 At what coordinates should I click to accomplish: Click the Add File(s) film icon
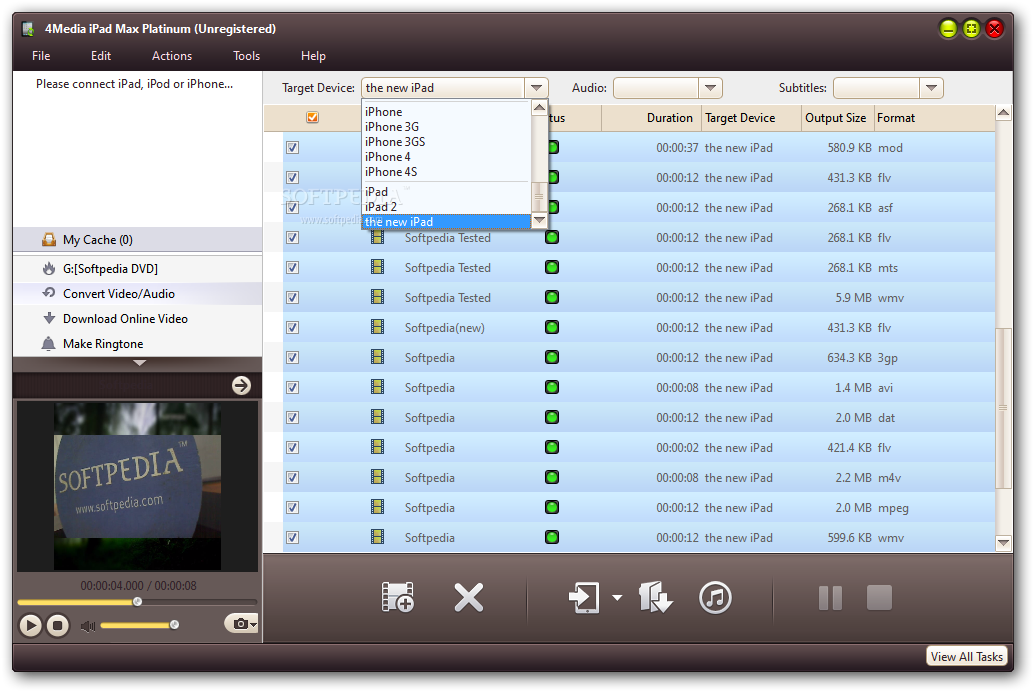coord(398,598)
